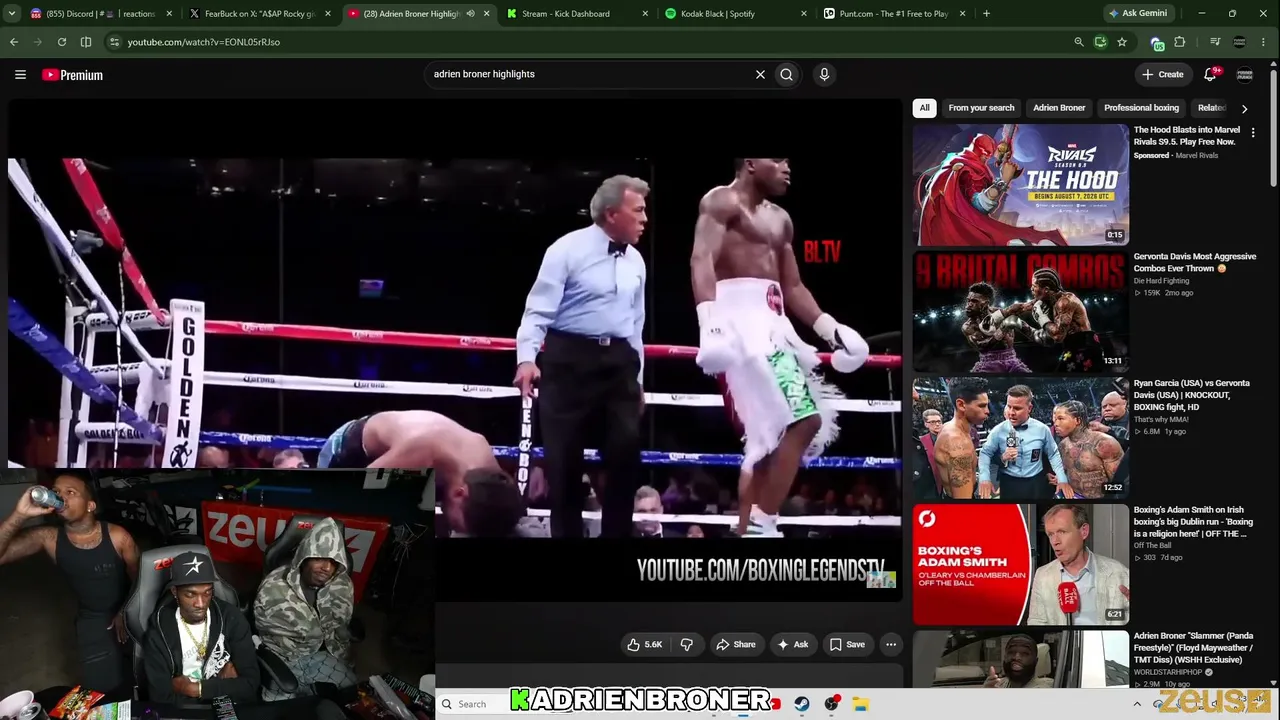The width and height of the screenshot is (1280, 720).
Task: Switch to the Discord tab
Action: coord(100,14)
